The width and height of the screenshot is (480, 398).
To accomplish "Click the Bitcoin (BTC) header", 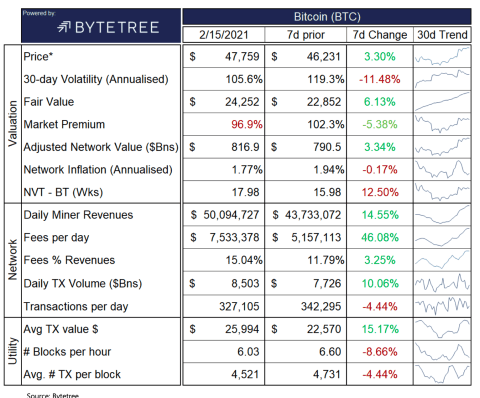I will 327,17.
